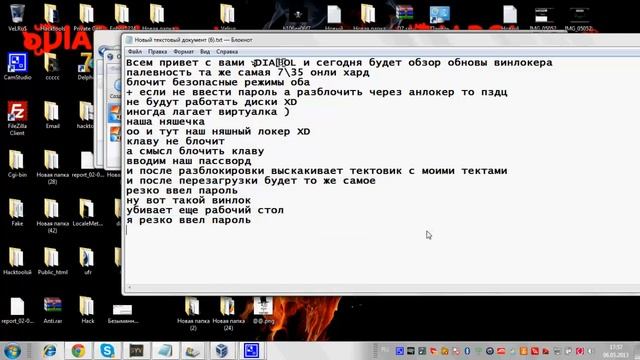Select the IMG_05052 thumbnail at far right

tap(579, 17)
